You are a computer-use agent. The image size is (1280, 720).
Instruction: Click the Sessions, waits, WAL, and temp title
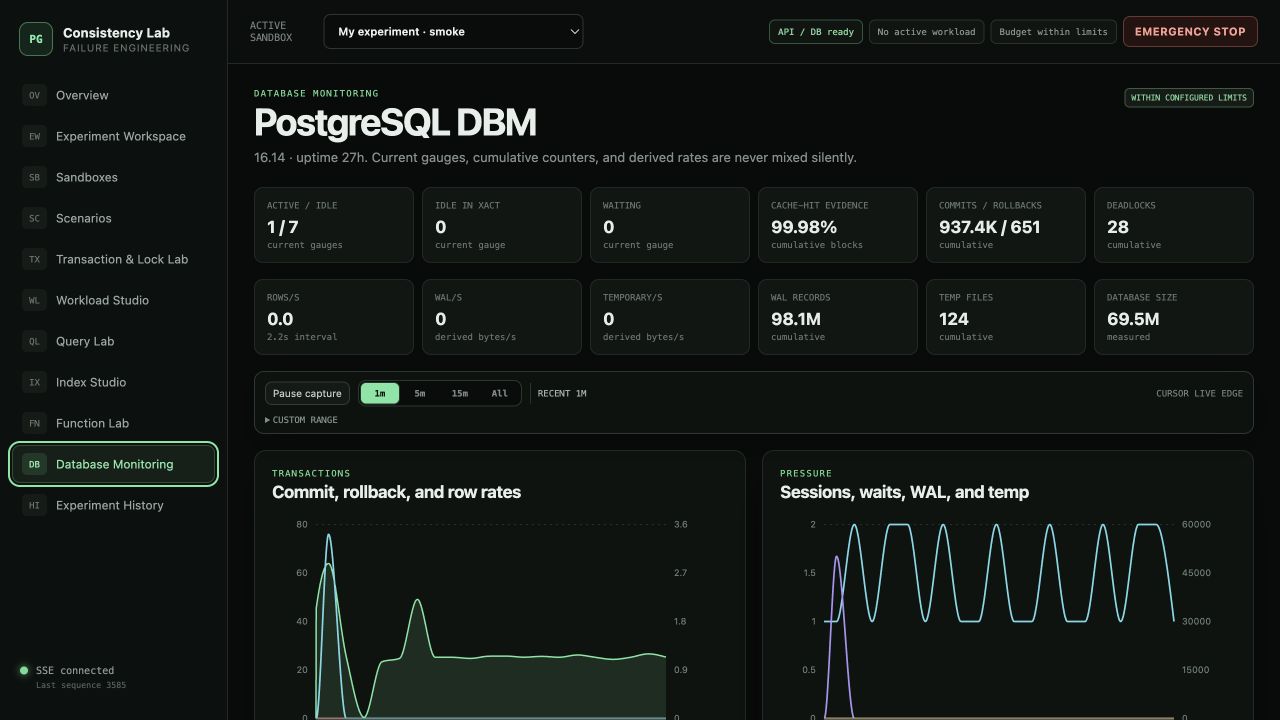904,492
